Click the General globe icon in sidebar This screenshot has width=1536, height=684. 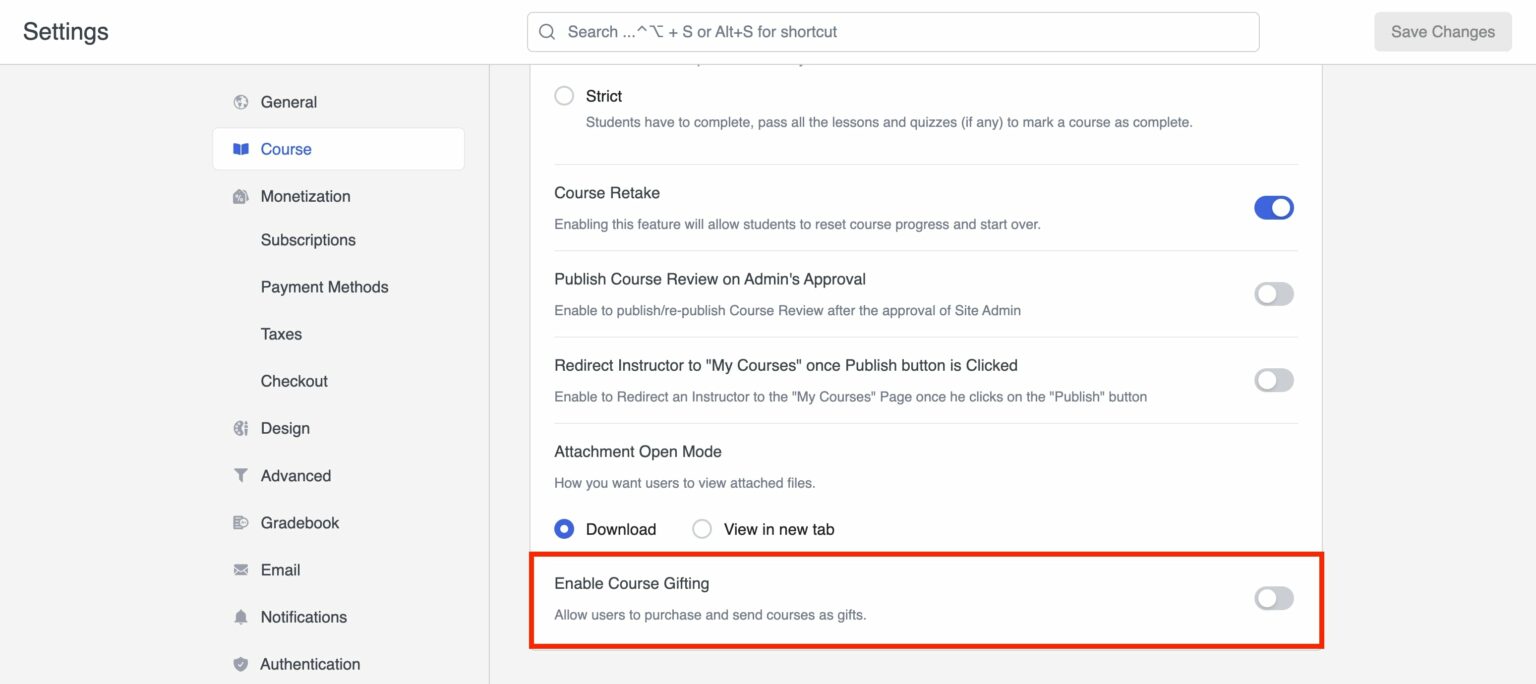(x=240, y=102)
